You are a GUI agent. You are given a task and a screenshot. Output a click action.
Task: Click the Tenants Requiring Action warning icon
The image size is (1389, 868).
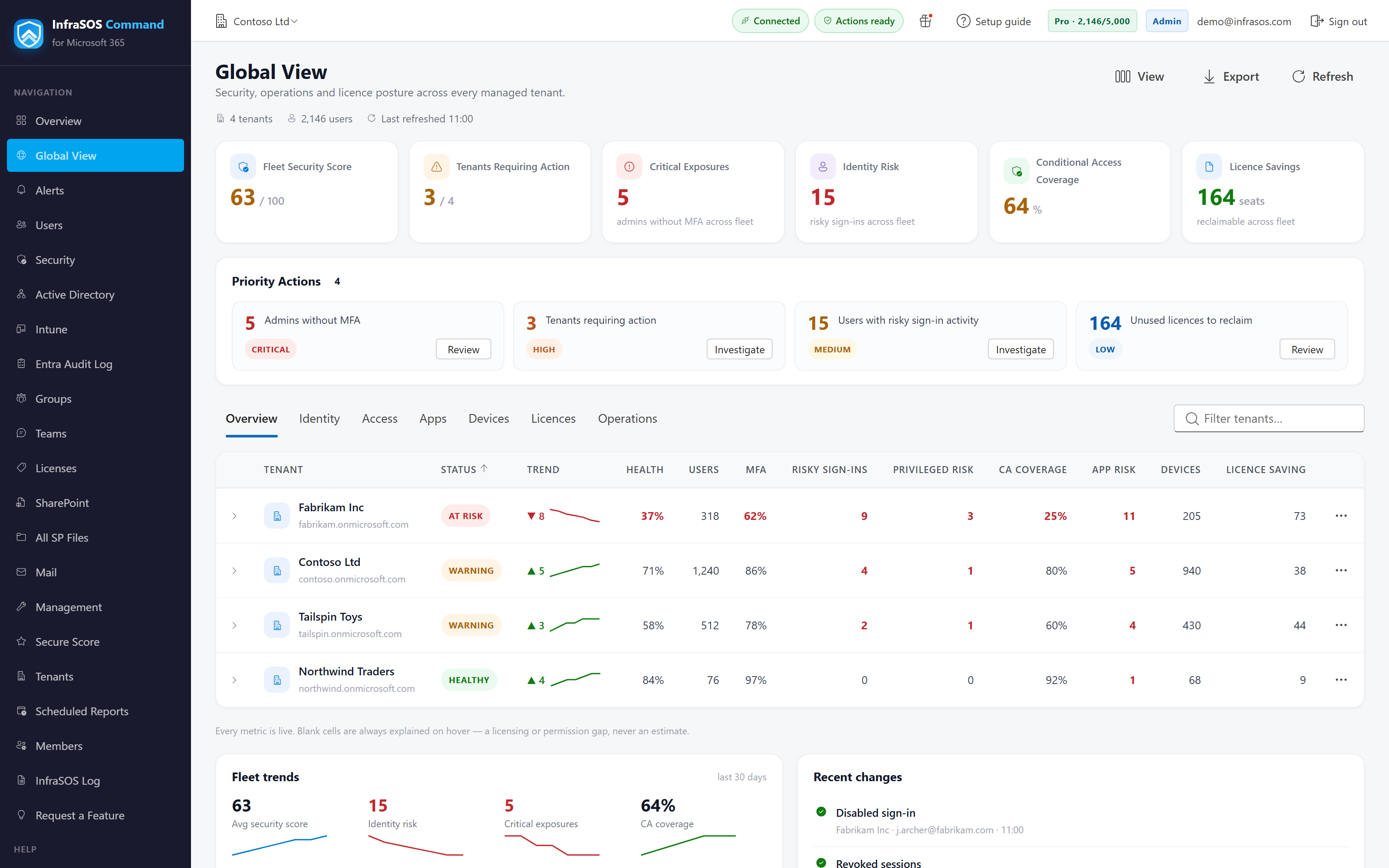click(x=436, y=167)
